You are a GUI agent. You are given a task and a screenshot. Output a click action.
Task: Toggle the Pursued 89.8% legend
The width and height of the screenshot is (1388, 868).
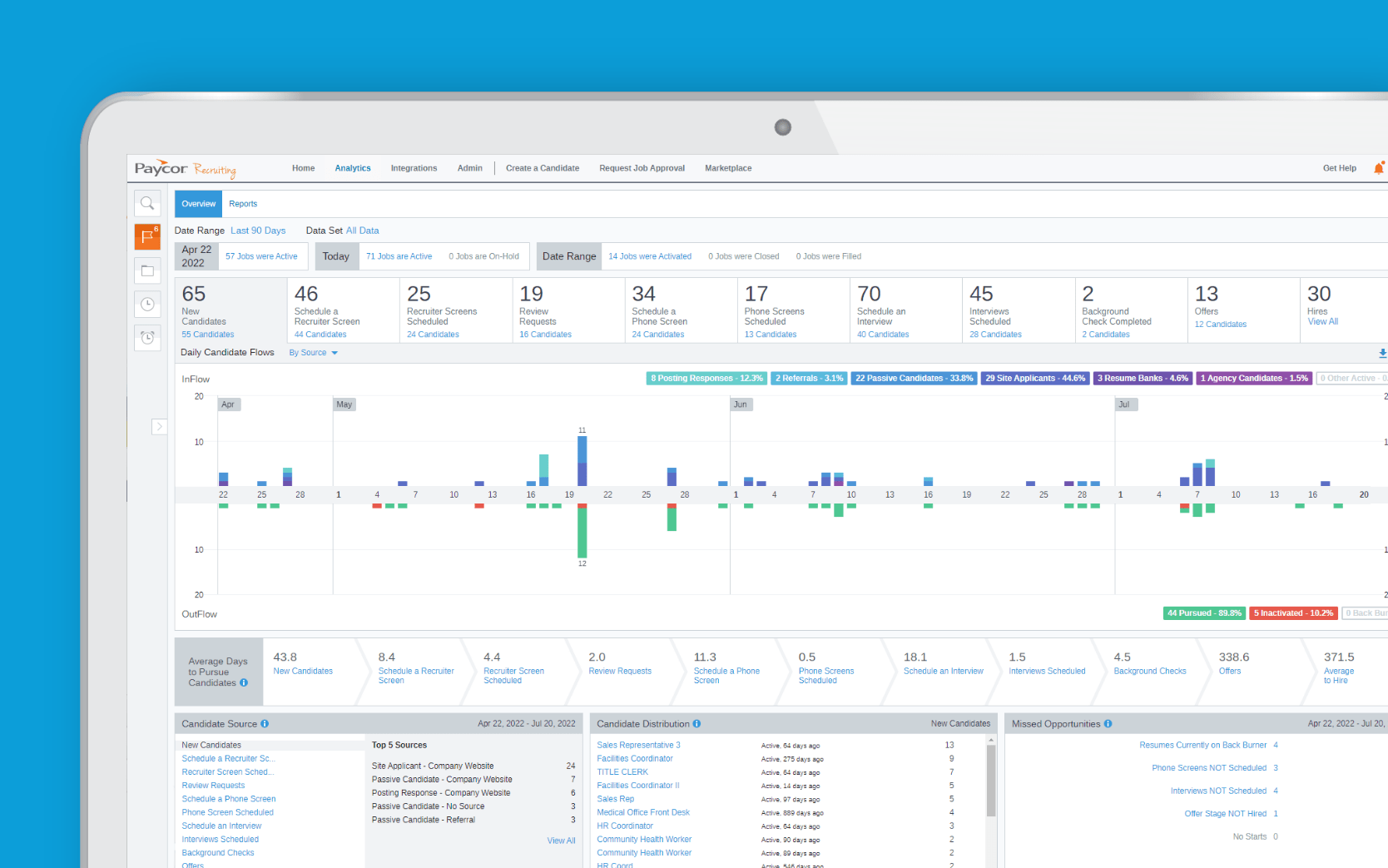pos(1204,613)
